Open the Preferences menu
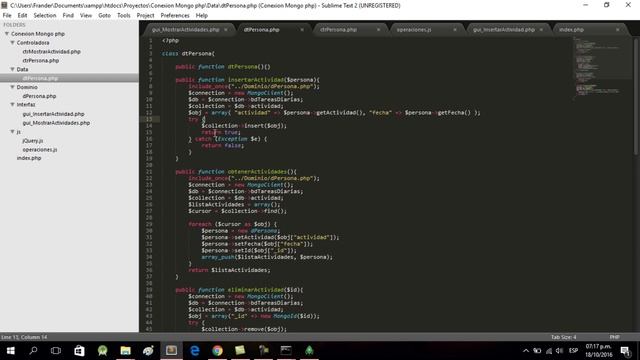This screenshot has height=360, width=640. pyautogui.click(x=175, y=16)
